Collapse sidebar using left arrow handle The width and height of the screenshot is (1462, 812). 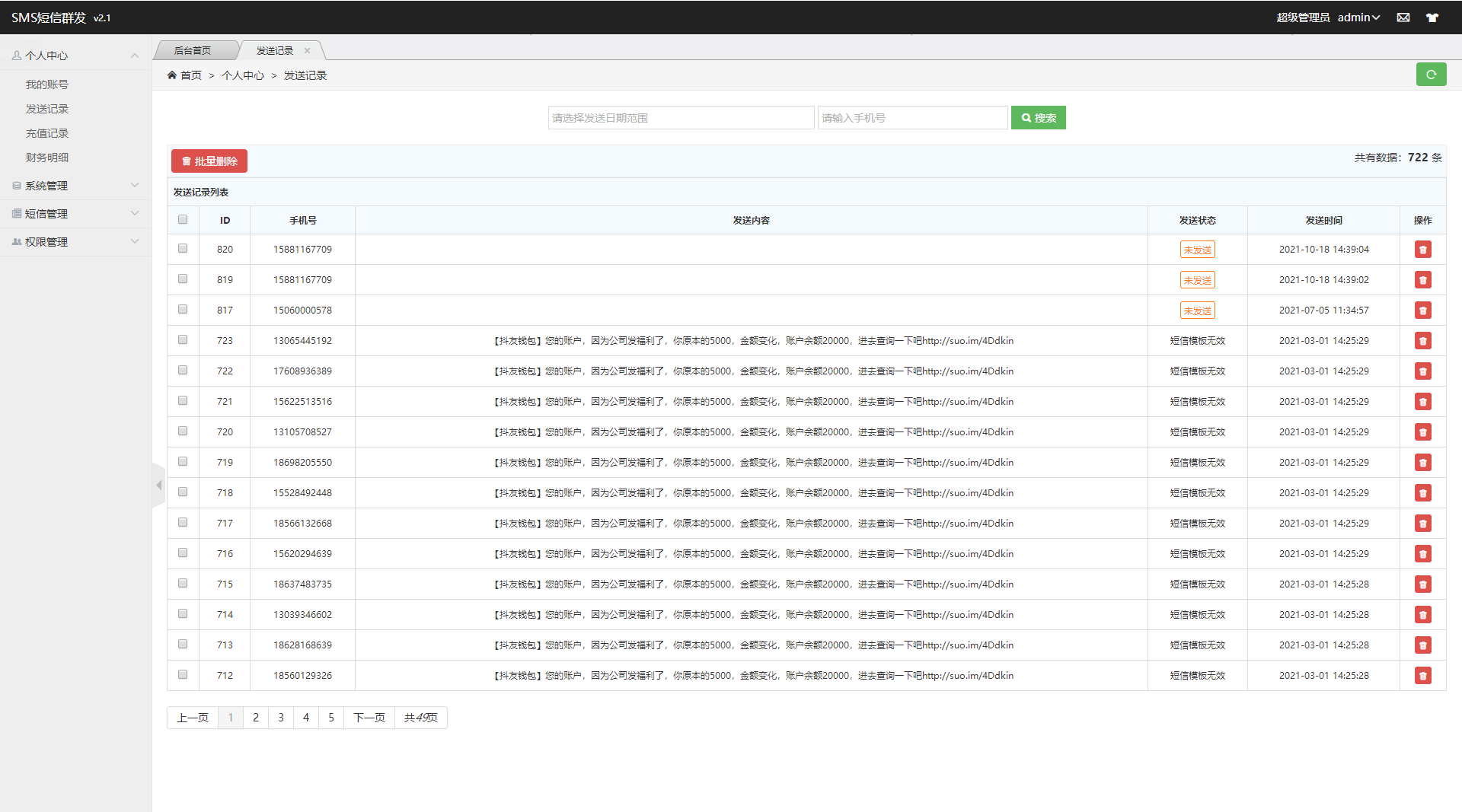click(x=158, y=485)
